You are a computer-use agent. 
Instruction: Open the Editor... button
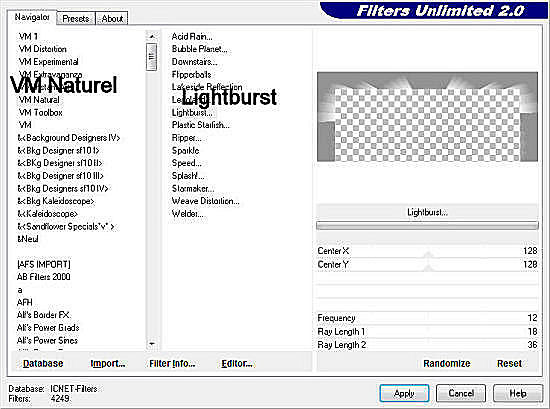click(x=237, y=363)
